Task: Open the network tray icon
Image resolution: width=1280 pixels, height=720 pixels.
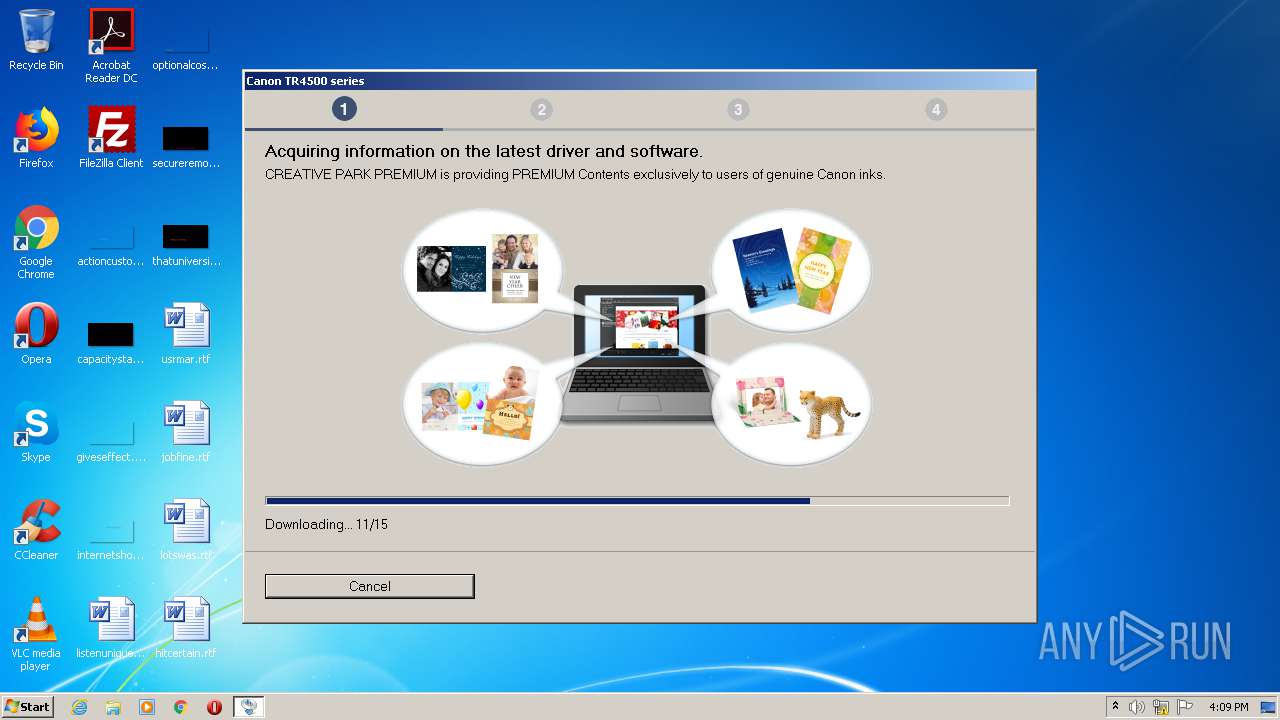Action: (x=1160, y=707)
